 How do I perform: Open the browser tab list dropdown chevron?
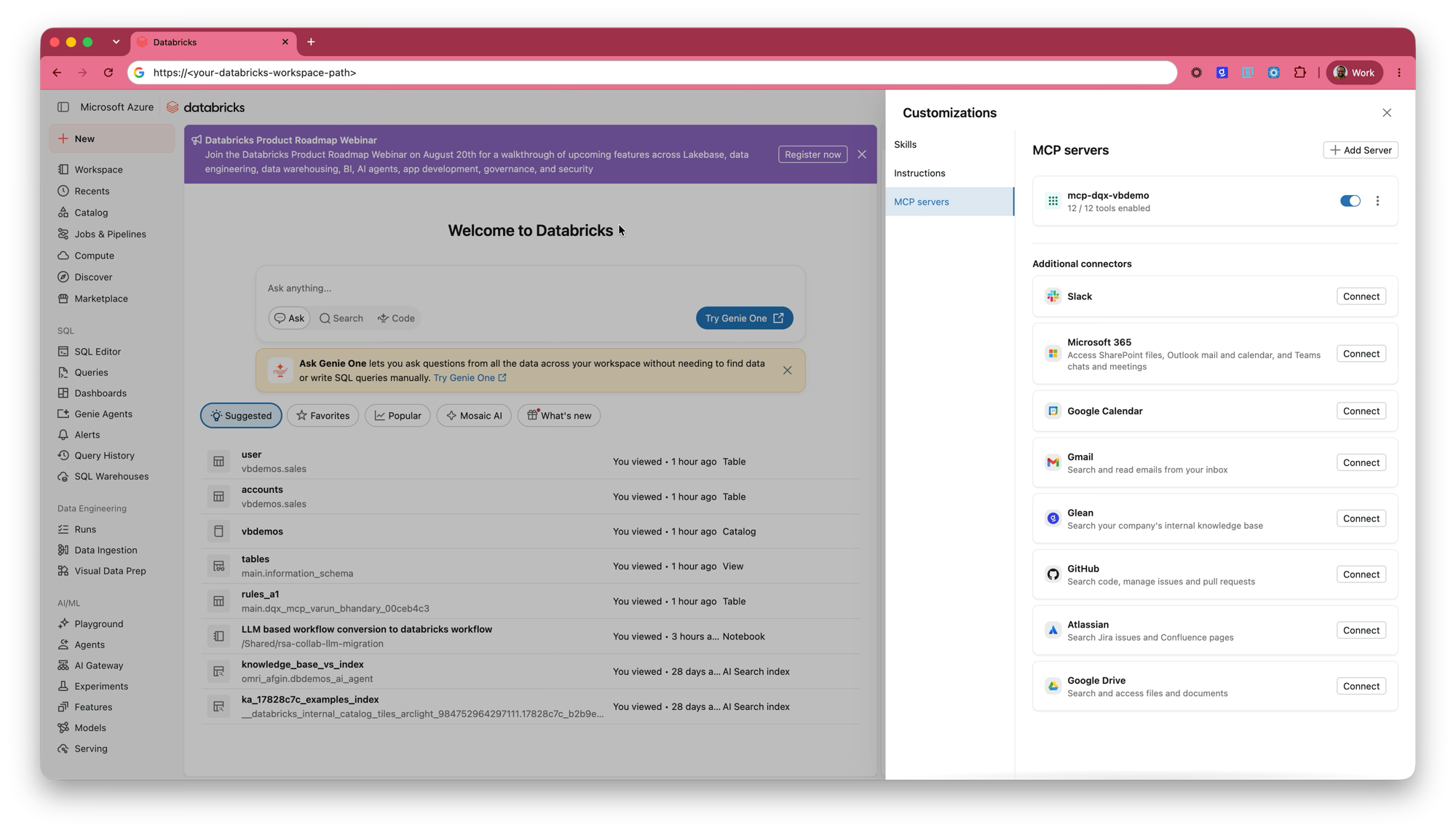tap(116, 42)
